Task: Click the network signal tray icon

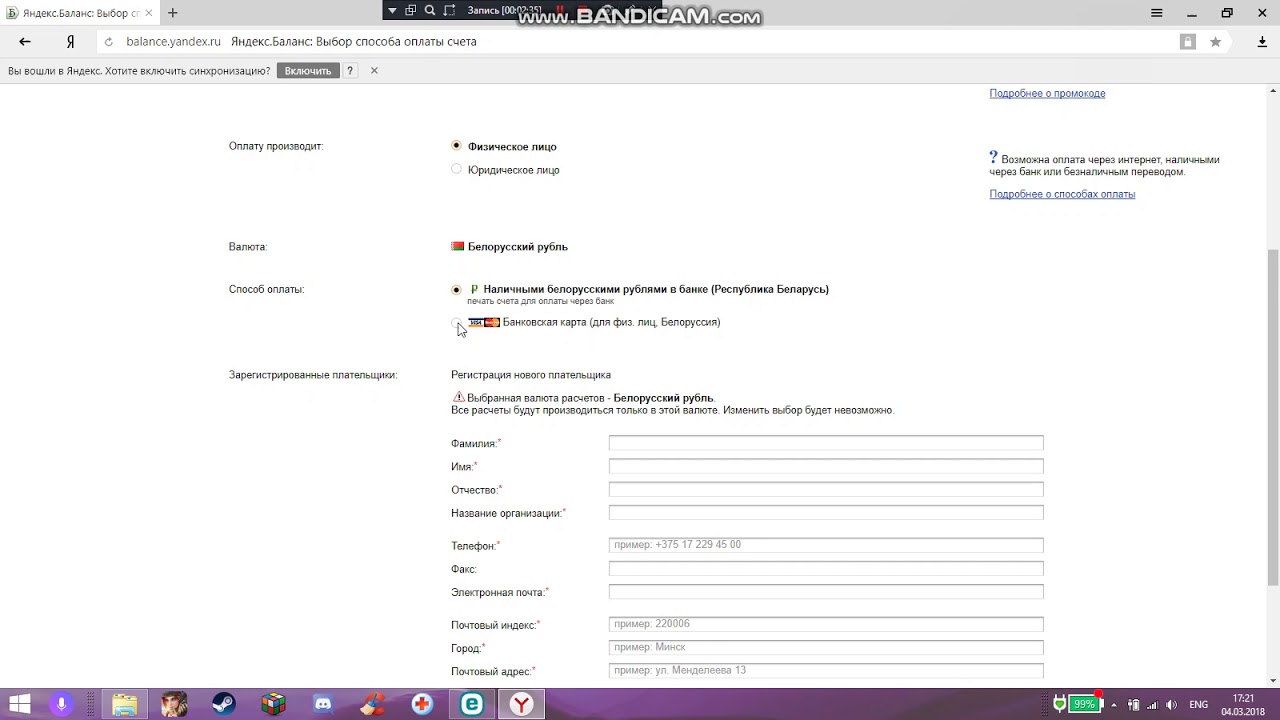Action: 1152,704
